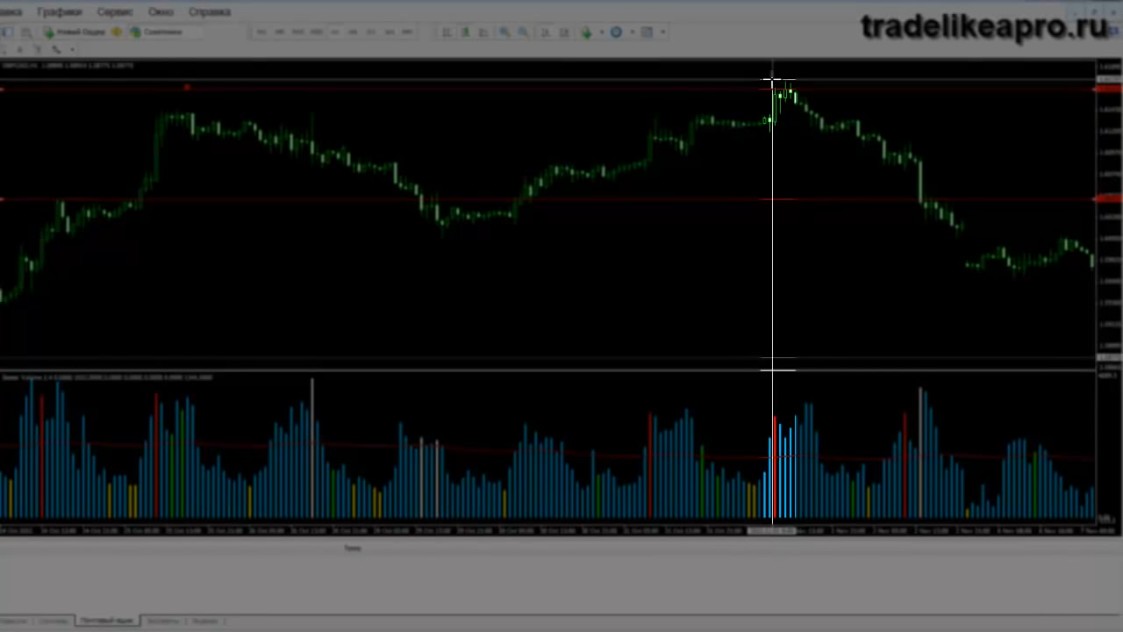Image resolution: width=1123 pixels, height=632 pixels.
Task: Open the Сервис menu
Action: [115, 12]
